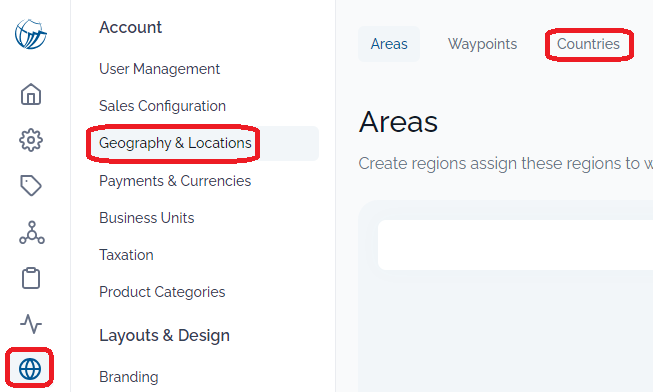Go to Sales Configuration

pyautogui.click(x=162, y=106)
